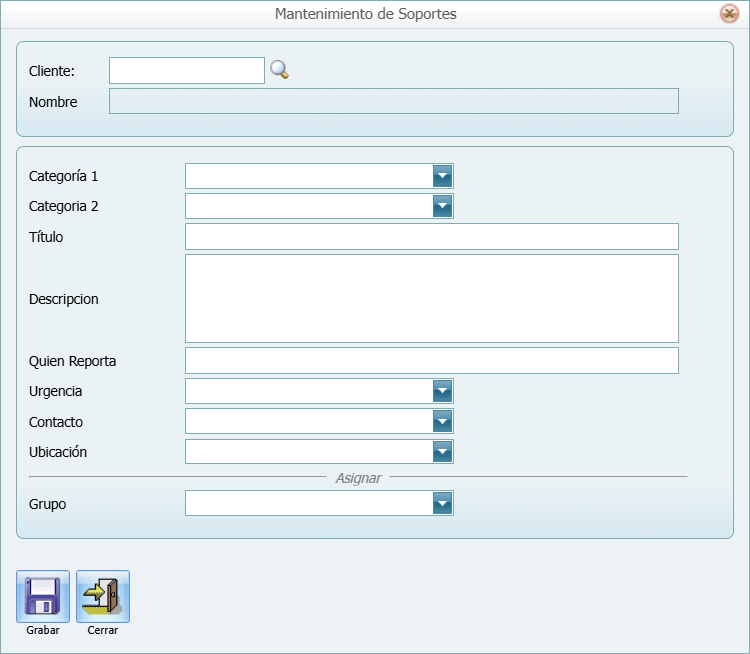Click the Nombre label
750x654 pixels.
pos(53,102)
